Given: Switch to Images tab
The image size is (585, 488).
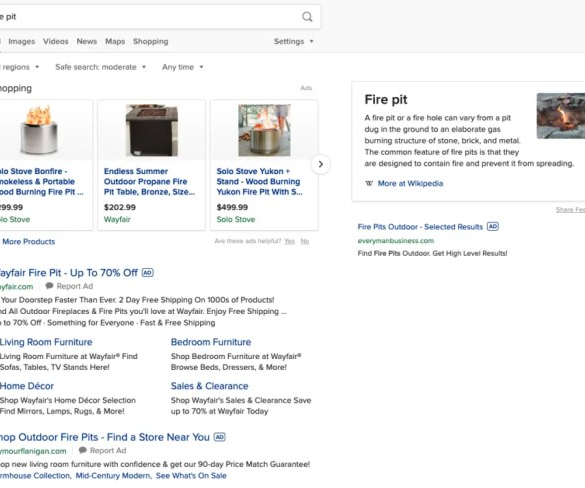Looking at the screenshot, I should [x=22, y=41].
